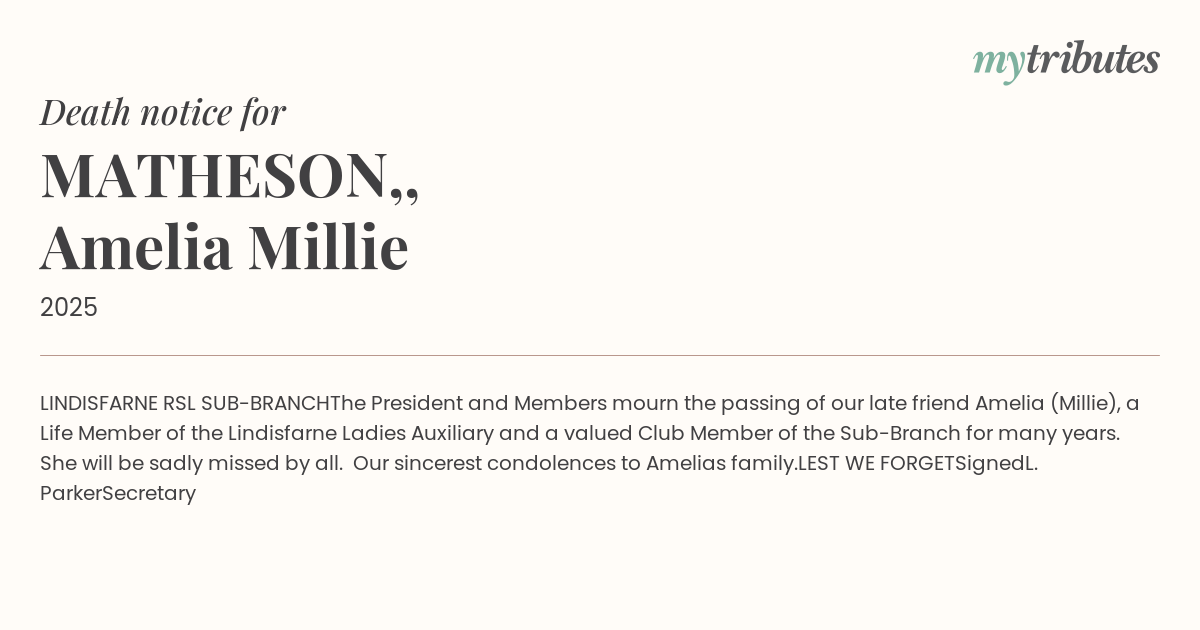Select the surname "MATHESON,," title
Image resolution: width=1200 pixels, height=630 pixels.
[229, 176]
